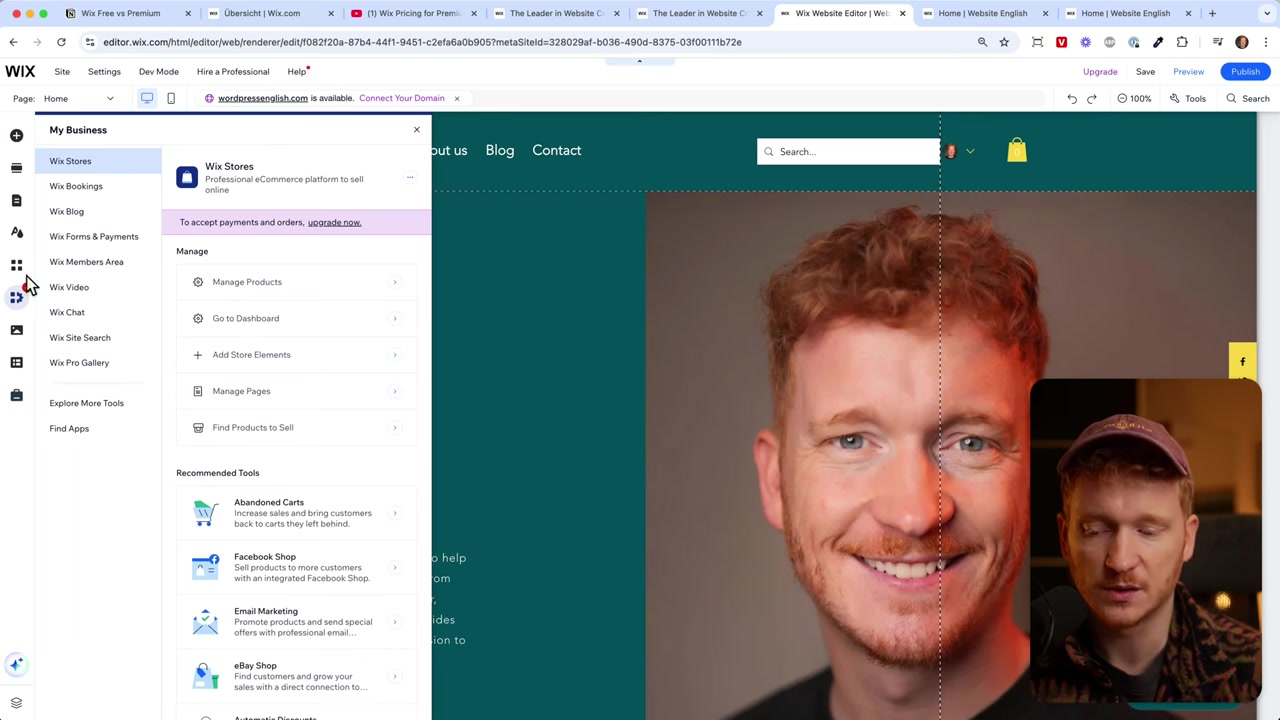The height and width of the screenshot is (720, 1280).
Task: Open Email Marketing recommended tool
Action: 296,622
